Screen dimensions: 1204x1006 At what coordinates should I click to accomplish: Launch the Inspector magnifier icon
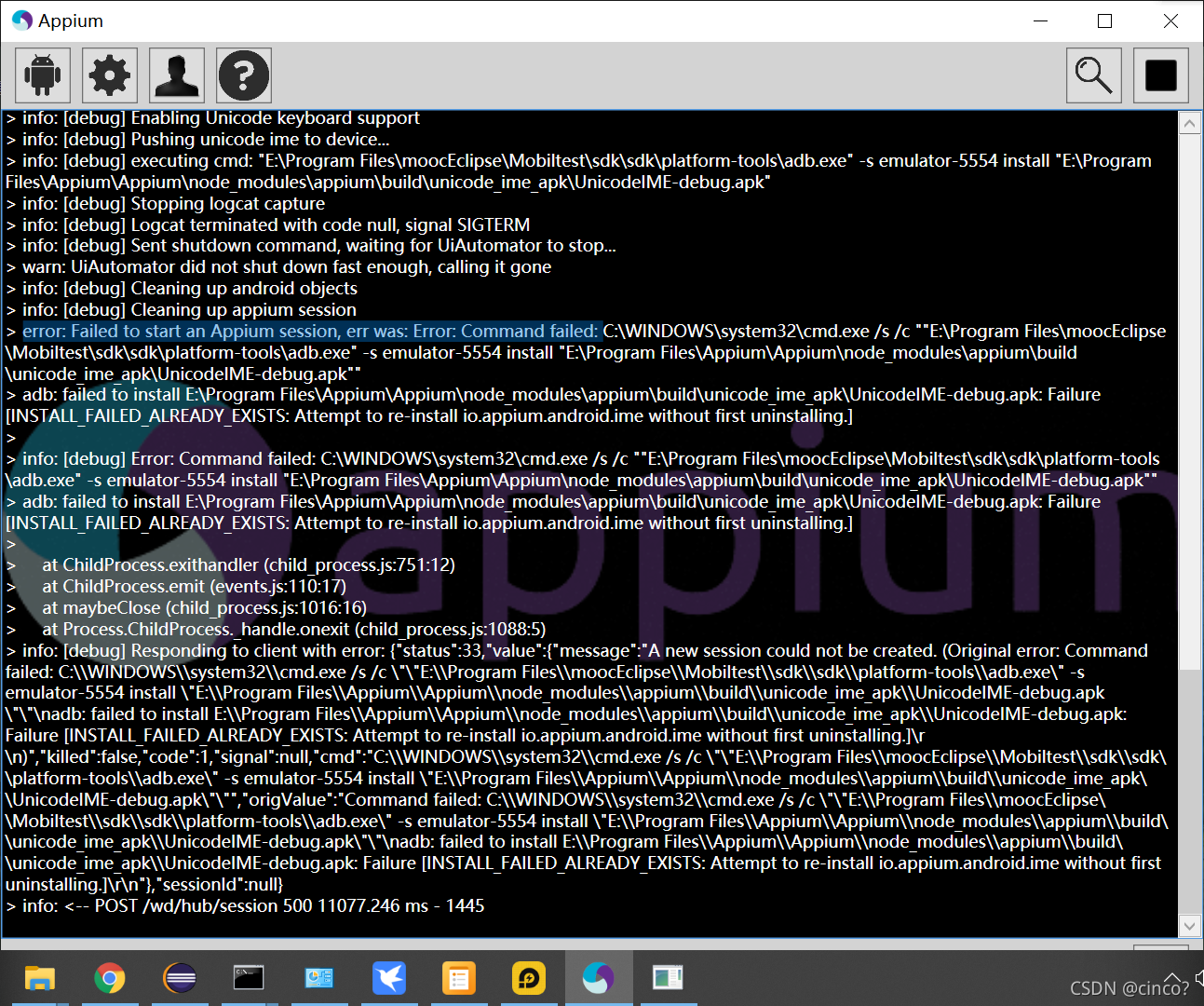pos(1094,75)
